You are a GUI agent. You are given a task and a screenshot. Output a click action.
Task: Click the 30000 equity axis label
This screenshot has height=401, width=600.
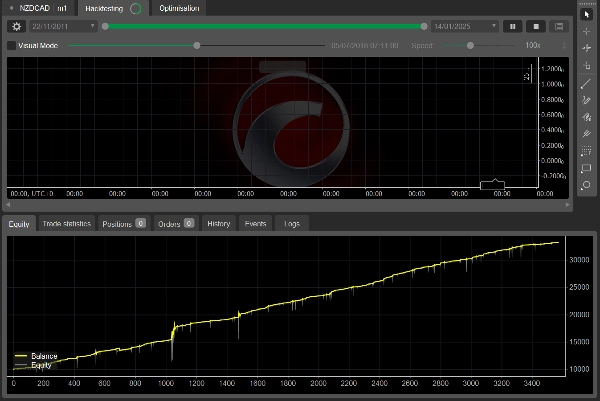click(579, 260)
